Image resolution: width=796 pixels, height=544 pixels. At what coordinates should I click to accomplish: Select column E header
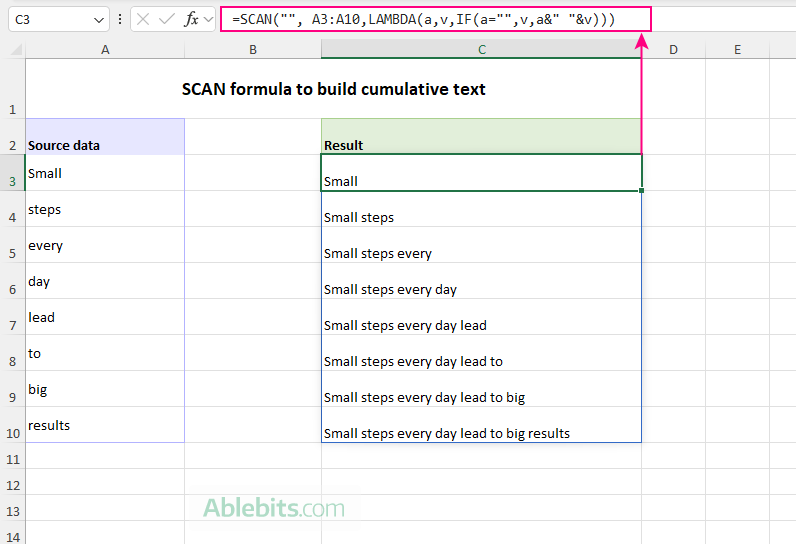[737, 50]
